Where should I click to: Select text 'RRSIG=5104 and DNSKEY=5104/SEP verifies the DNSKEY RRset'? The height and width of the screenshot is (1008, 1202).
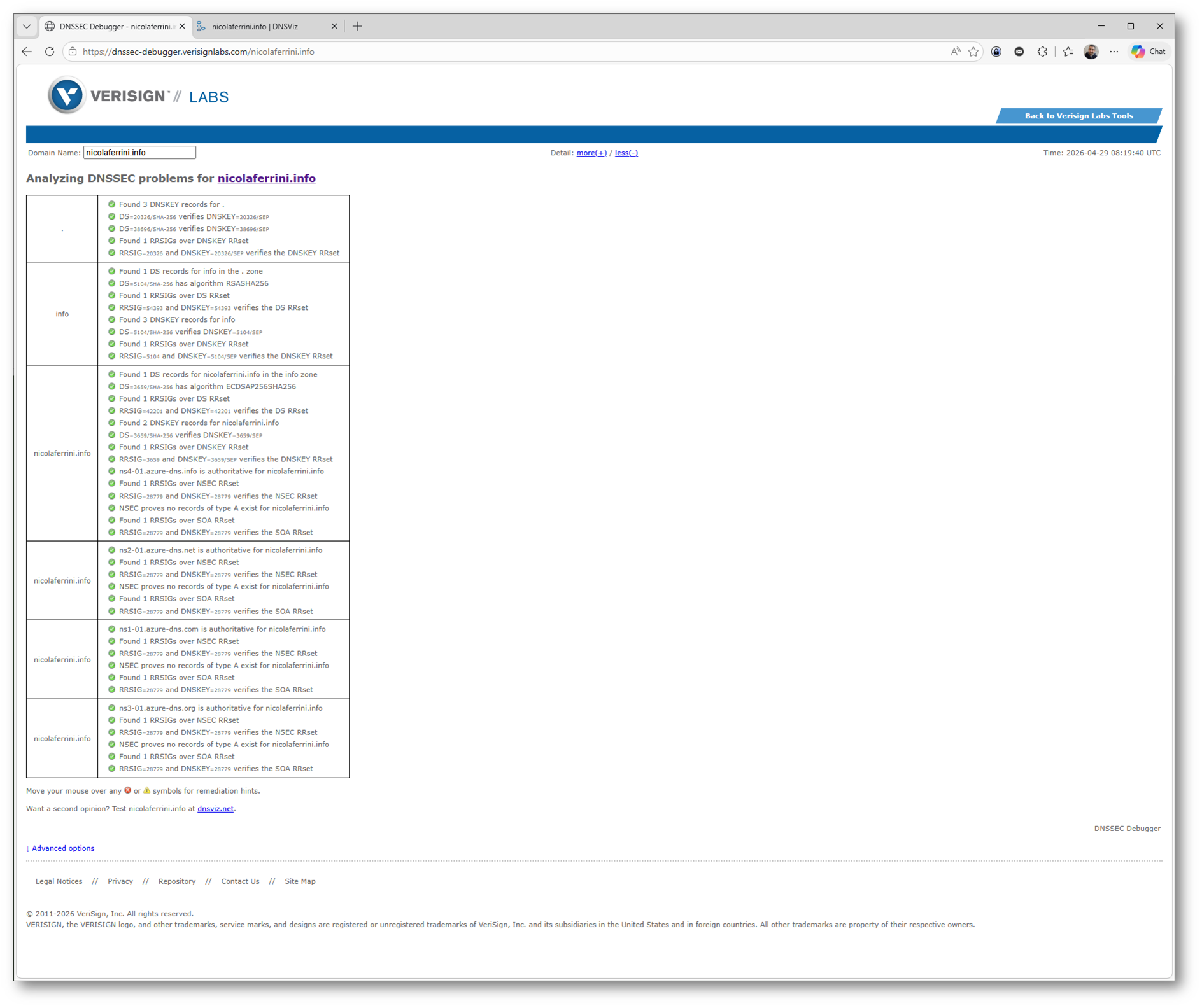pos(226,356)
